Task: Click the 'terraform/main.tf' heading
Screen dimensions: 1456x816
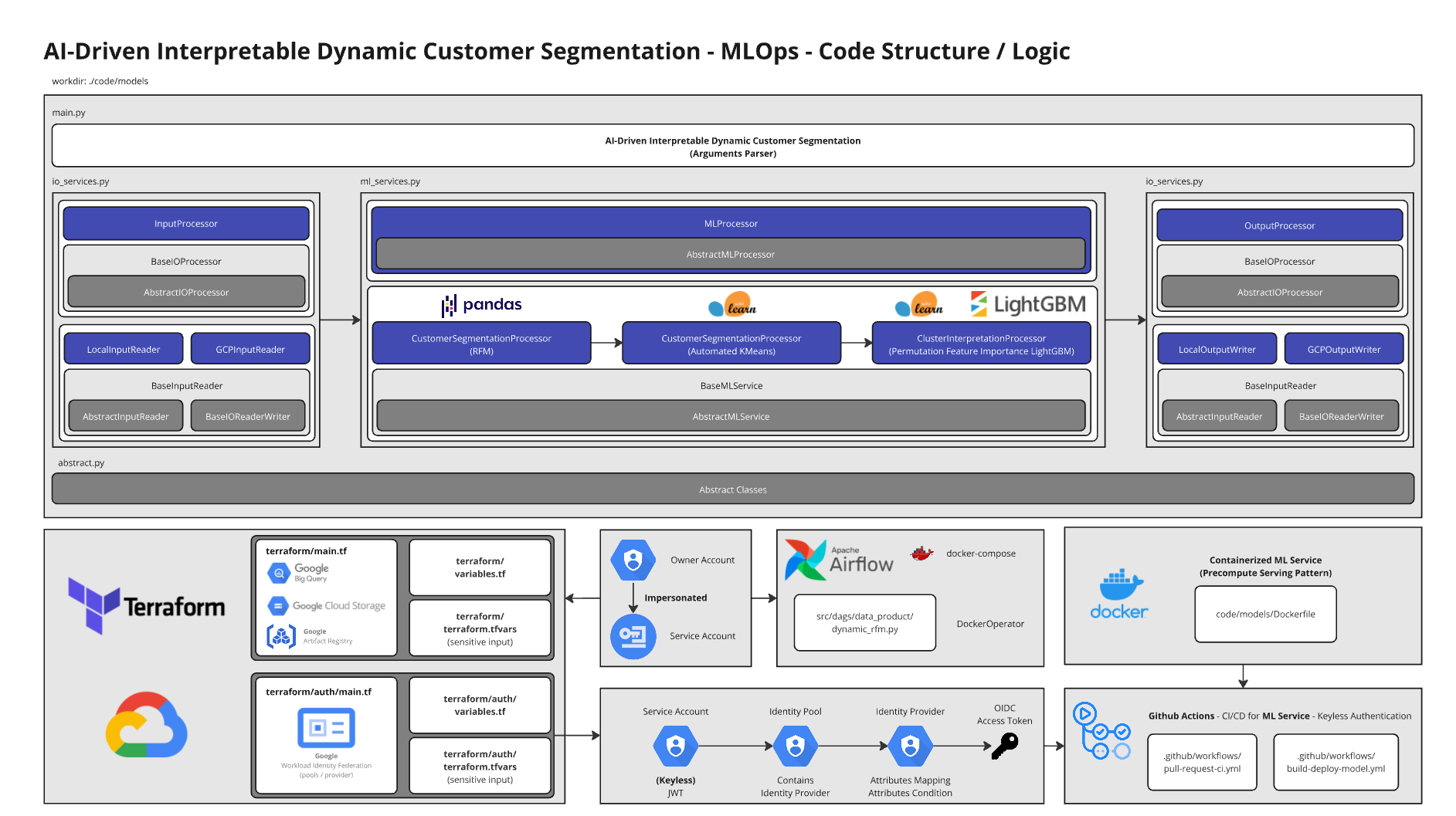Action: pyautogui.click(x=307, y=550)
